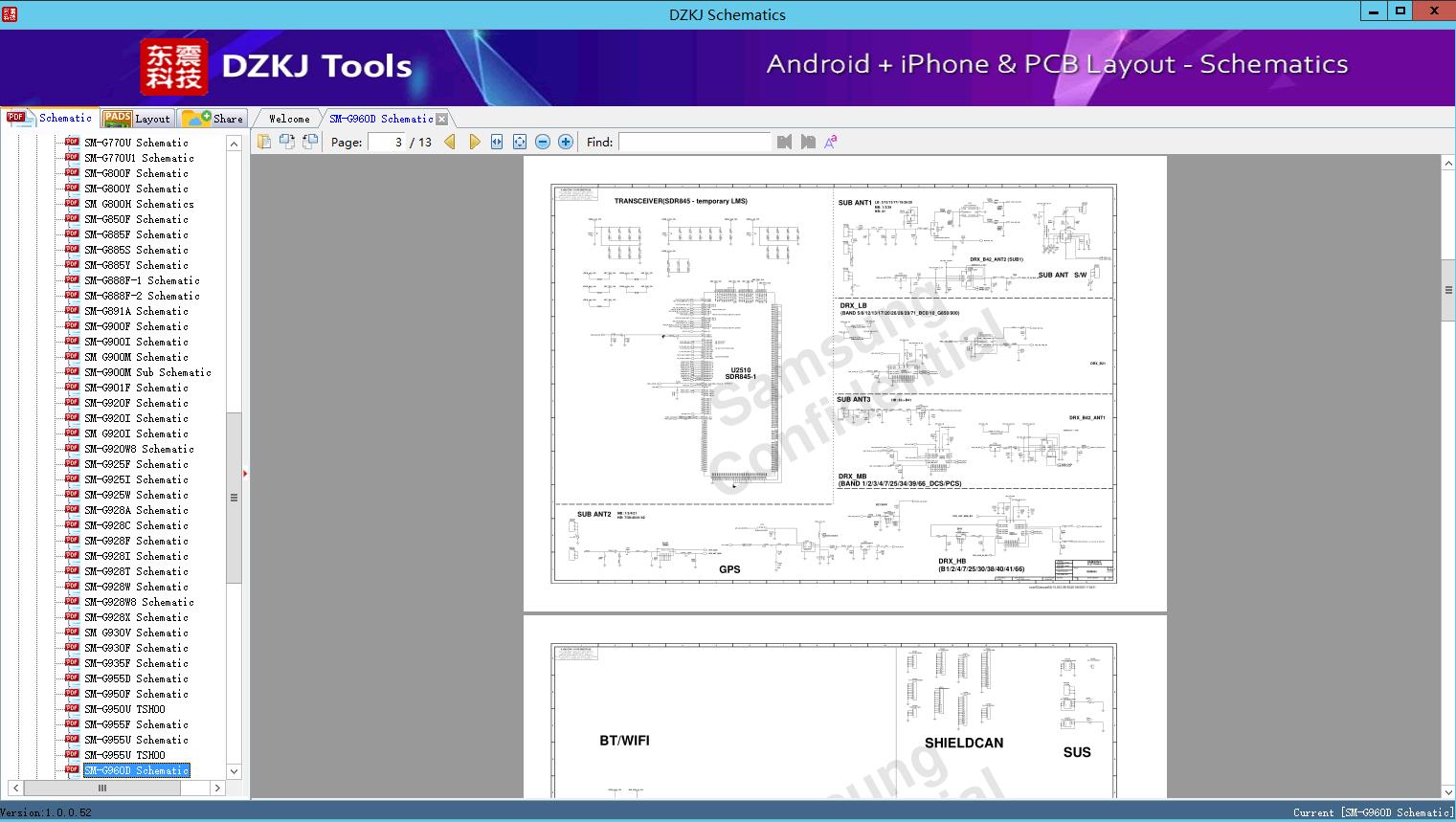Collapse the sidebar with the red arrow

[245, 473]
